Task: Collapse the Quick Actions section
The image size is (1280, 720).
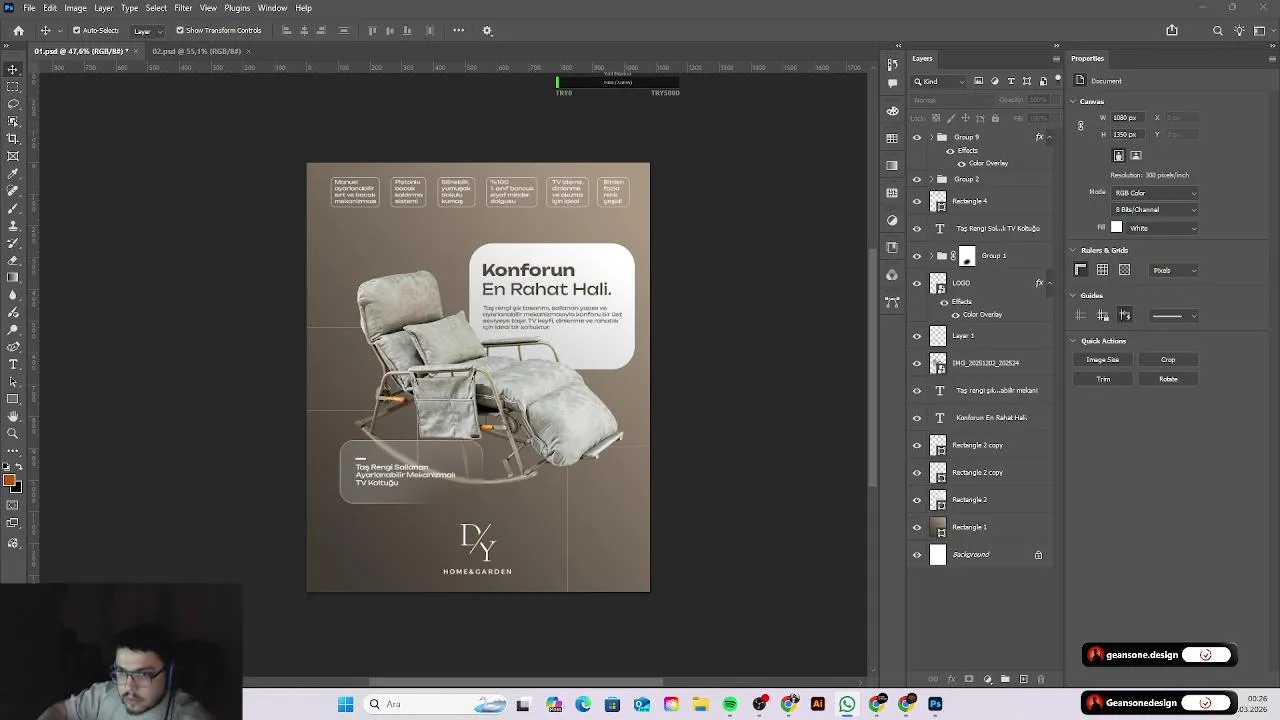Action: [1073, 342]
